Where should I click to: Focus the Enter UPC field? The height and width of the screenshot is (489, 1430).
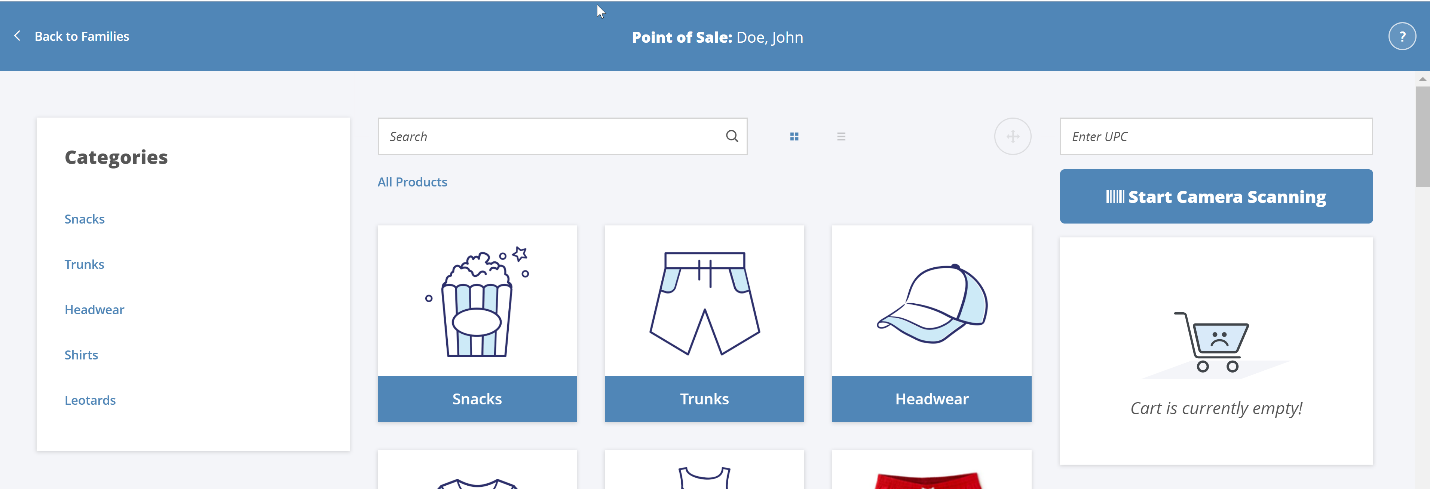tap(1216, 136)
